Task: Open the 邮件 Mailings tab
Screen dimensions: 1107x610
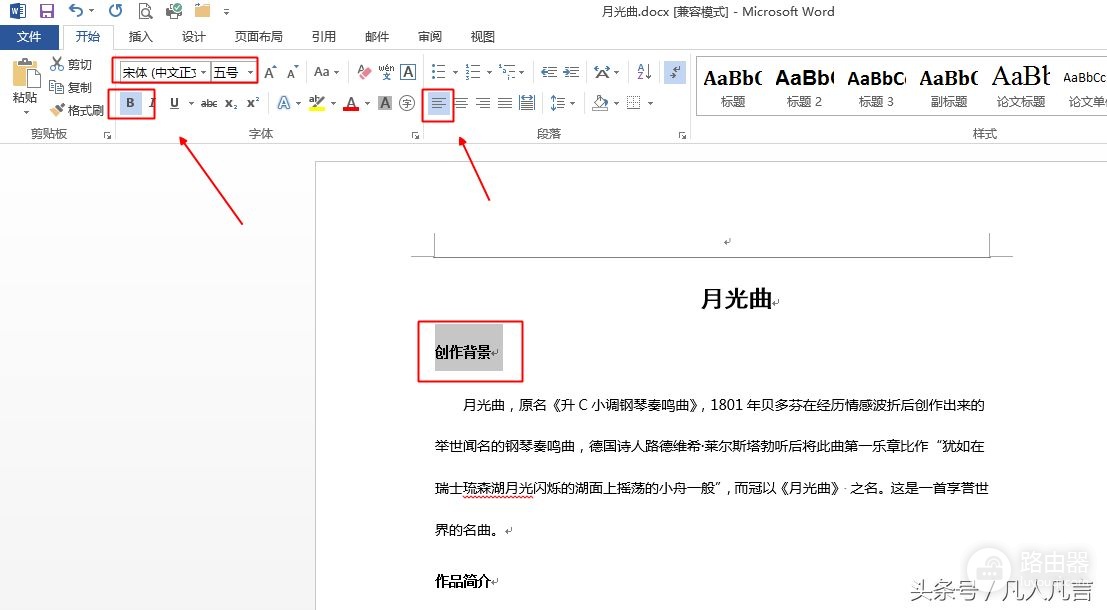Action: tap(377, 37)
